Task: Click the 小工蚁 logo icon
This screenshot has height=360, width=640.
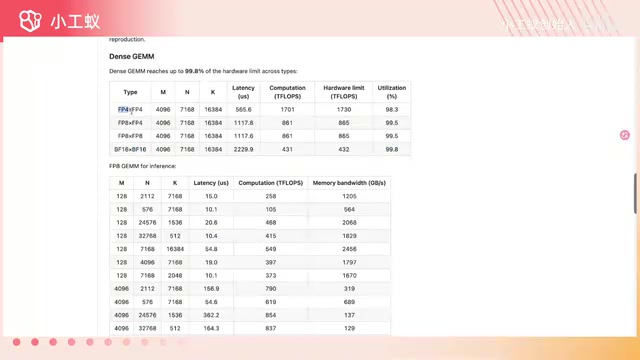Action: tap(30, 20)
